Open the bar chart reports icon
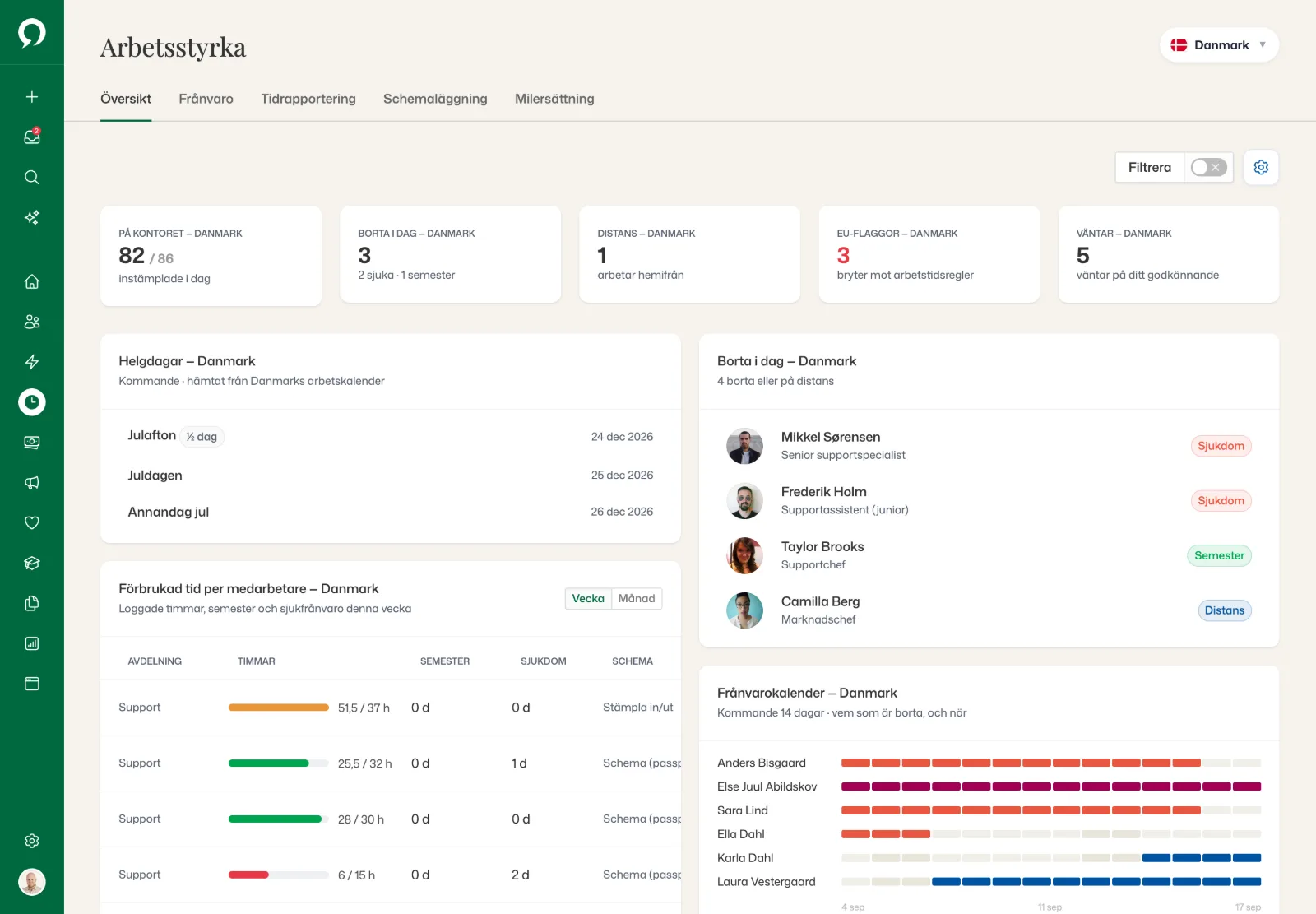 [x=32, y=643]
